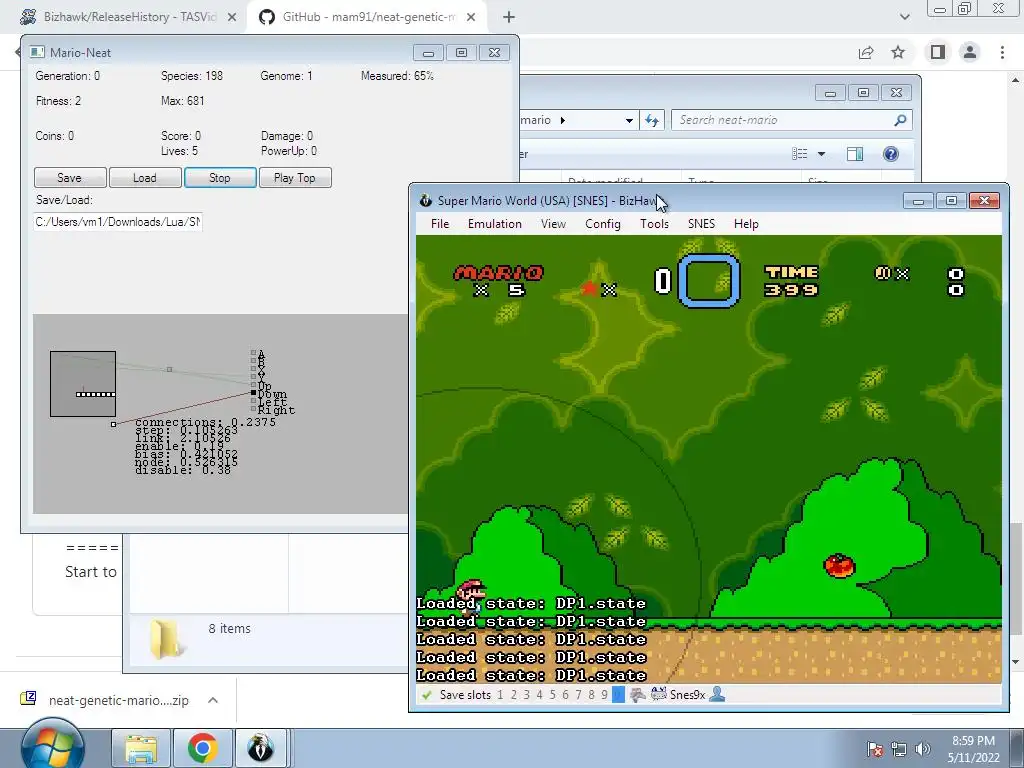The width and height of the screenshot is (1024, 768).
Task: Open BizHawk from the taskbar
Action: [261, 748]
